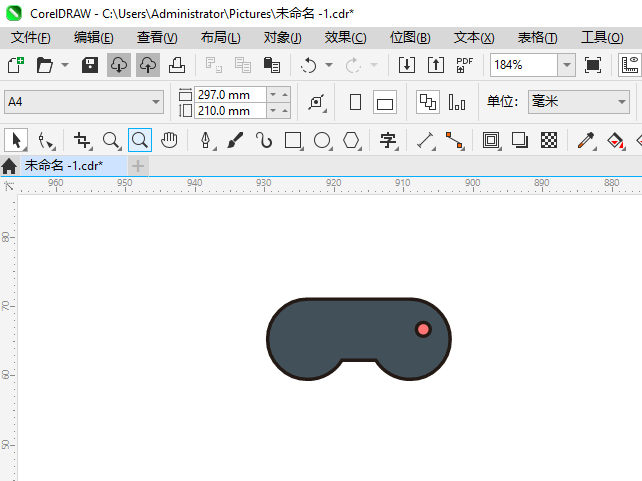Image resolution: width=642 pixels, height=481 pixels.
Task: Click the Print icon
Action: click(177, 65)
